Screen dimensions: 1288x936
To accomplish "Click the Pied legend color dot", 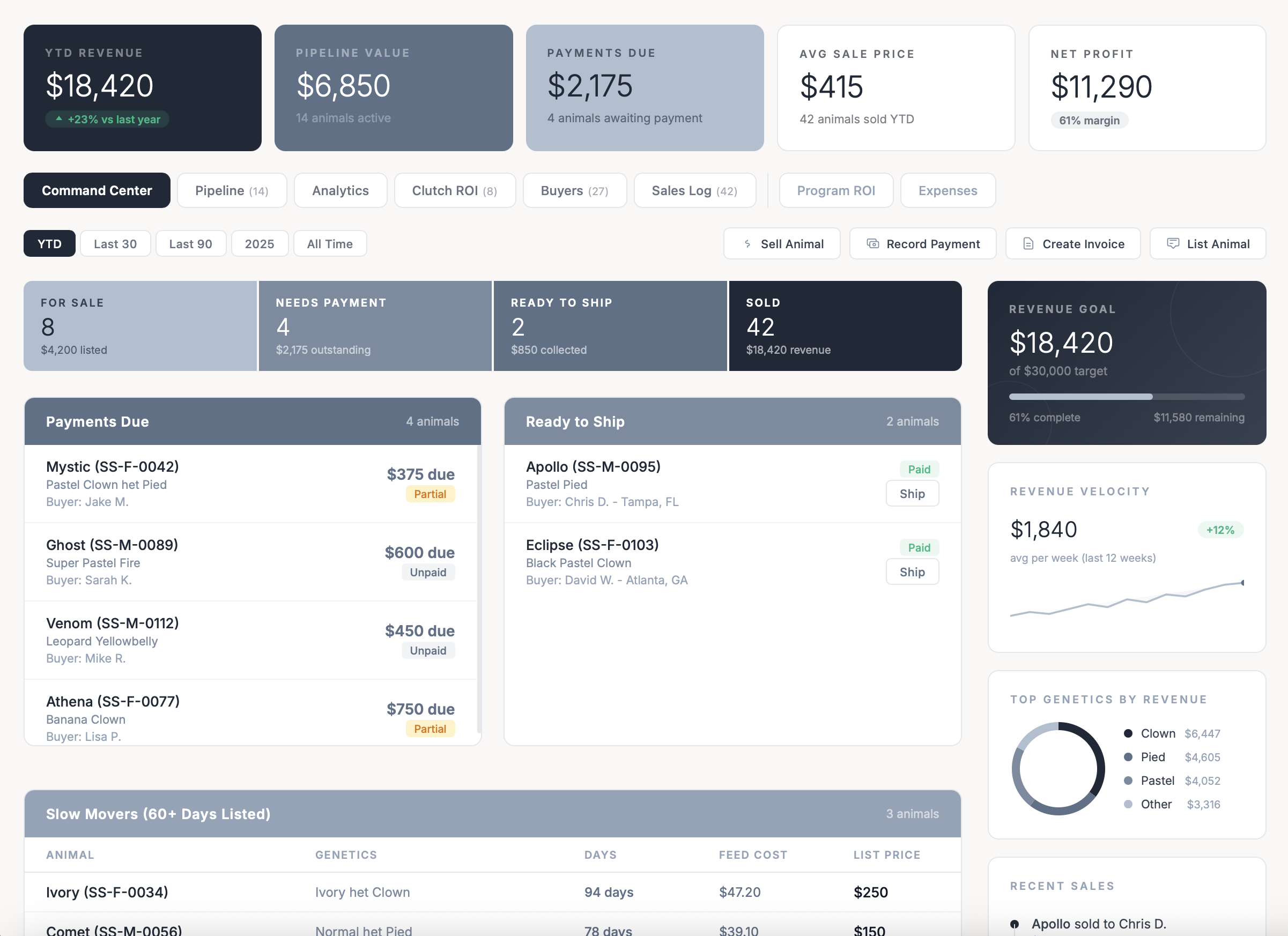I will (1128, 756).
